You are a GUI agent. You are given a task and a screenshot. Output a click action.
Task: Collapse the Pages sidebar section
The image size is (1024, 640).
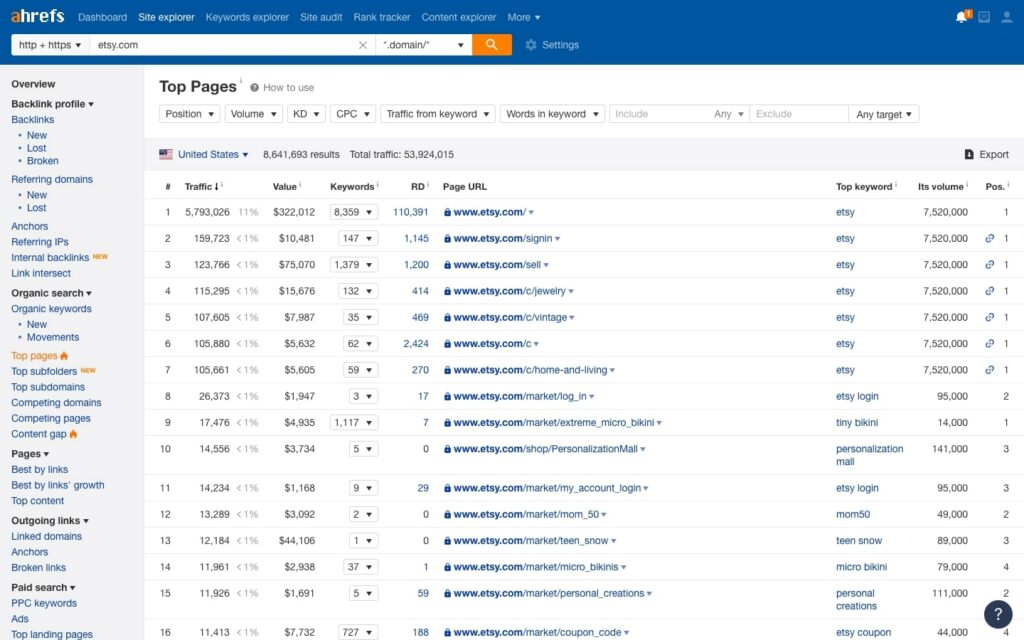30,453
